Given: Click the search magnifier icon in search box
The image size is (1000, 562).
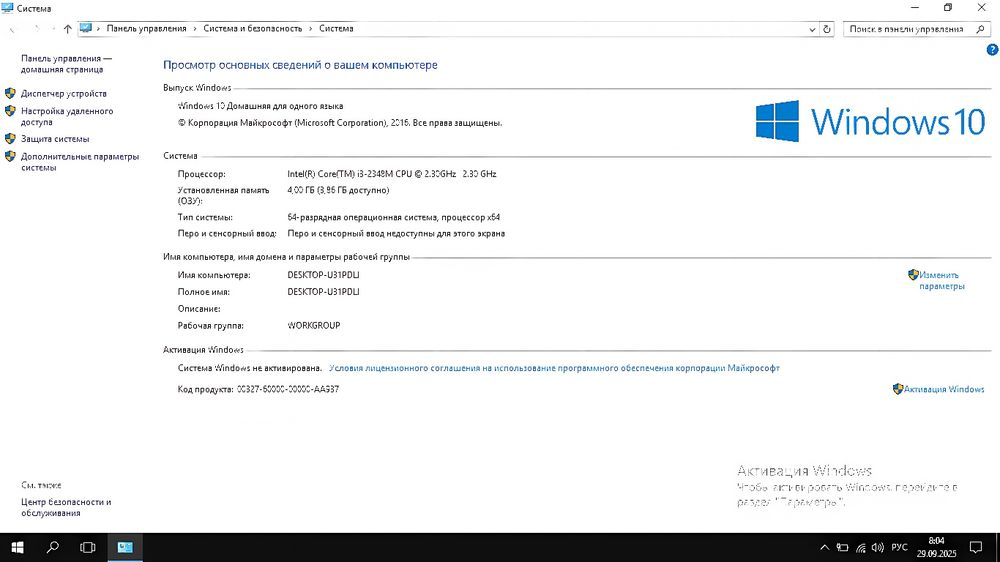Looking at the screenshot, I should [981, 29].
